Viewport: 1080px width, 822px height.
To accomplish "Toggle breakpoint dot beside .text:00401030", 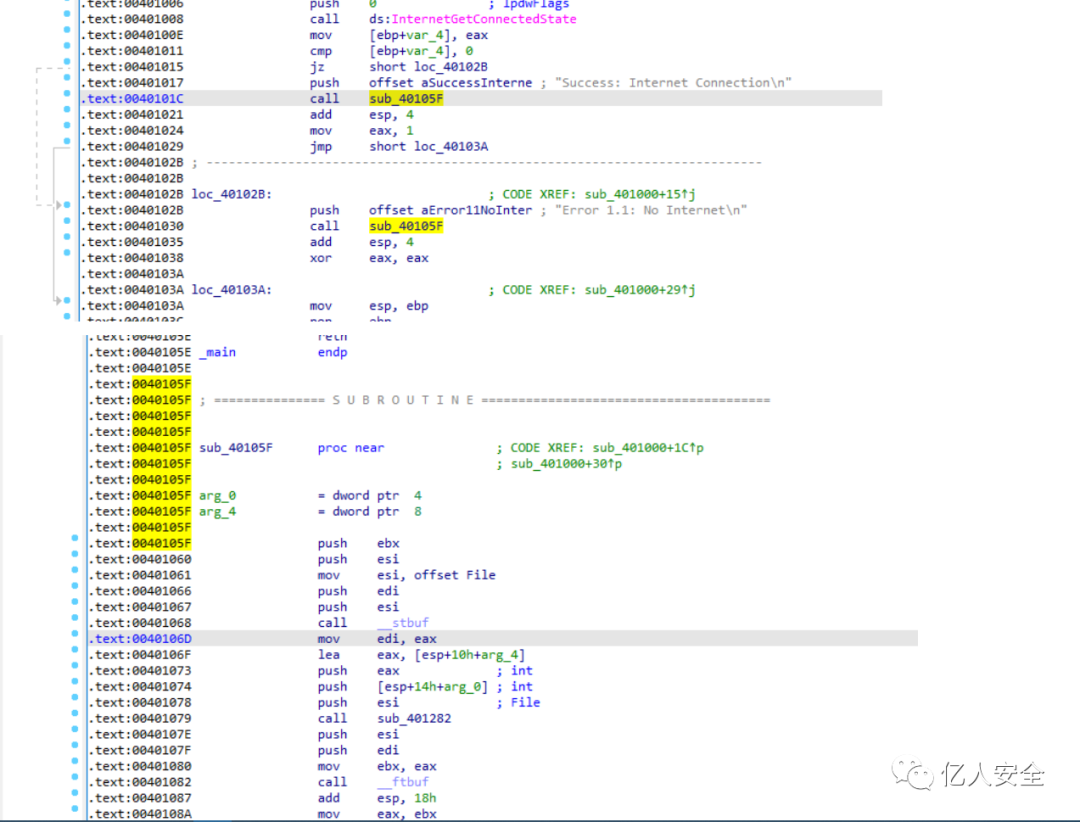I will coord(67,220).
